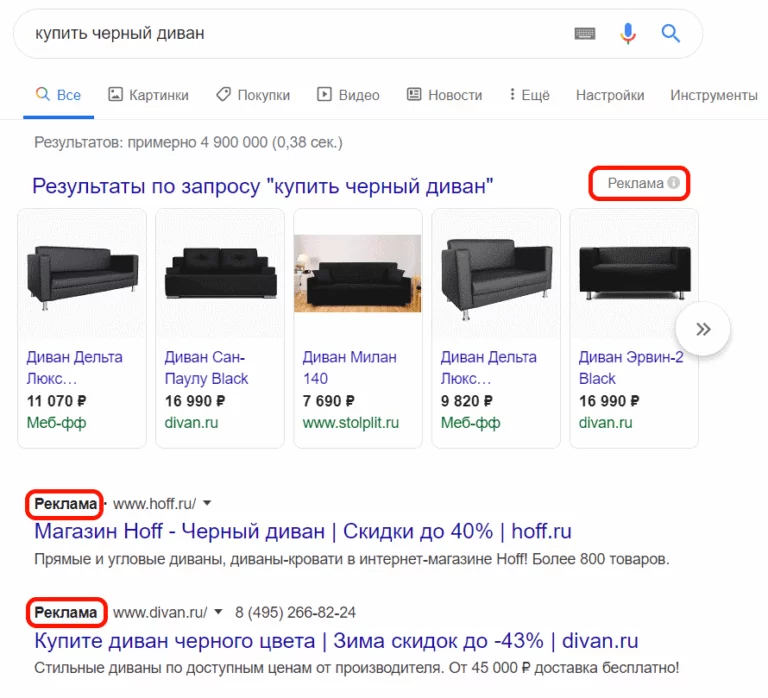The image size is (768, 698).
Task: Open the 'Результаты по запросу' heading link
Action: click(x=263, y=186)
